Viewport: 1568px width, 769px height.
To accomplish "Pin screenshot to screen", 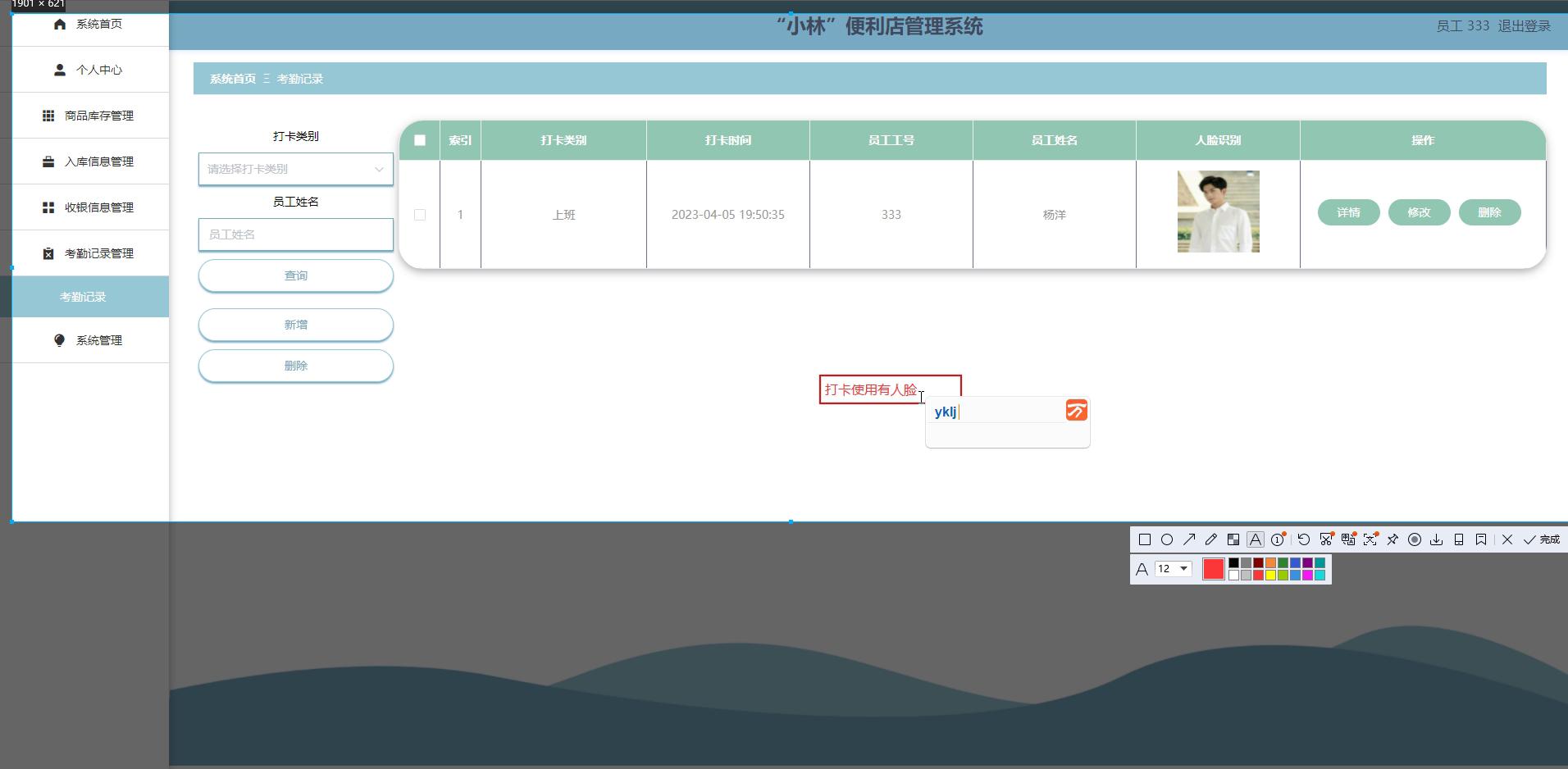I will click(x=1393, y=539).
